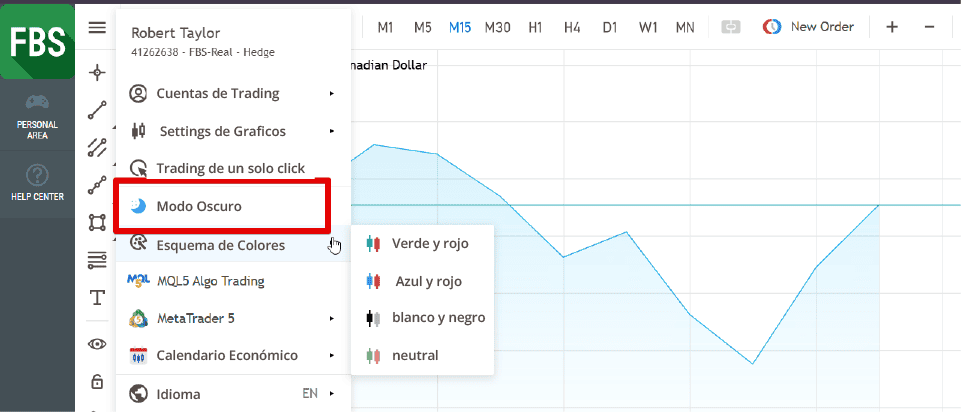Image resolution: width=961 pixels, height=412 pixels.
Task: Click the FBS logo
Action: click(x=37, y=41)
